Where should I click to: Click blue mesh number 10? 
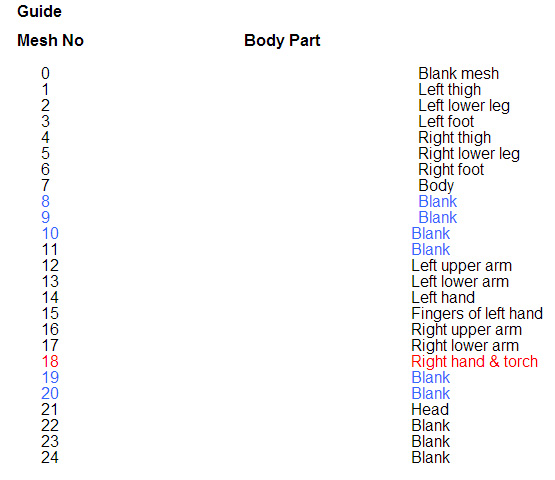click(50, 233)
